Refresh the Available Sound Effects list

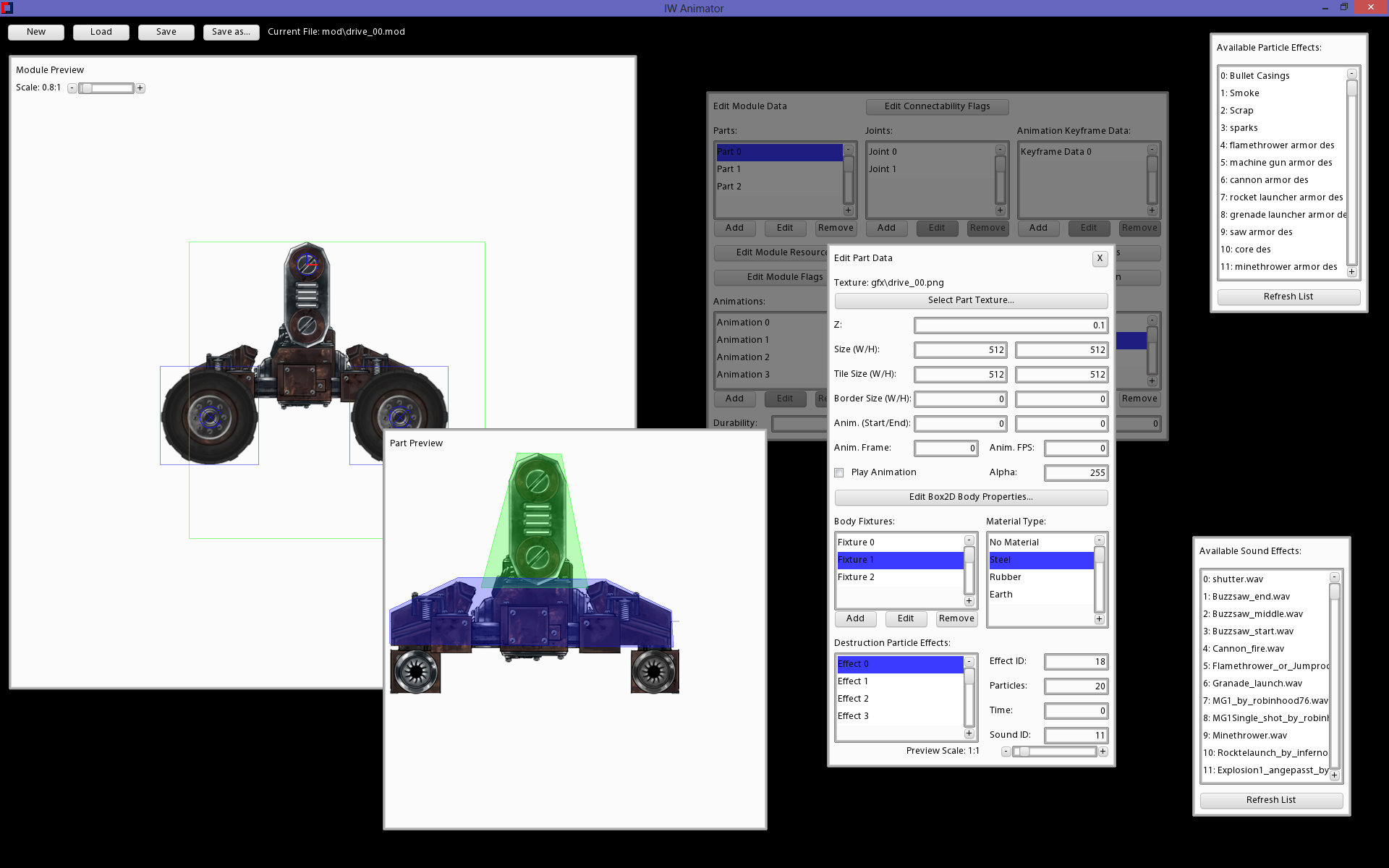pyautogui.click(x=1270, y=800)
